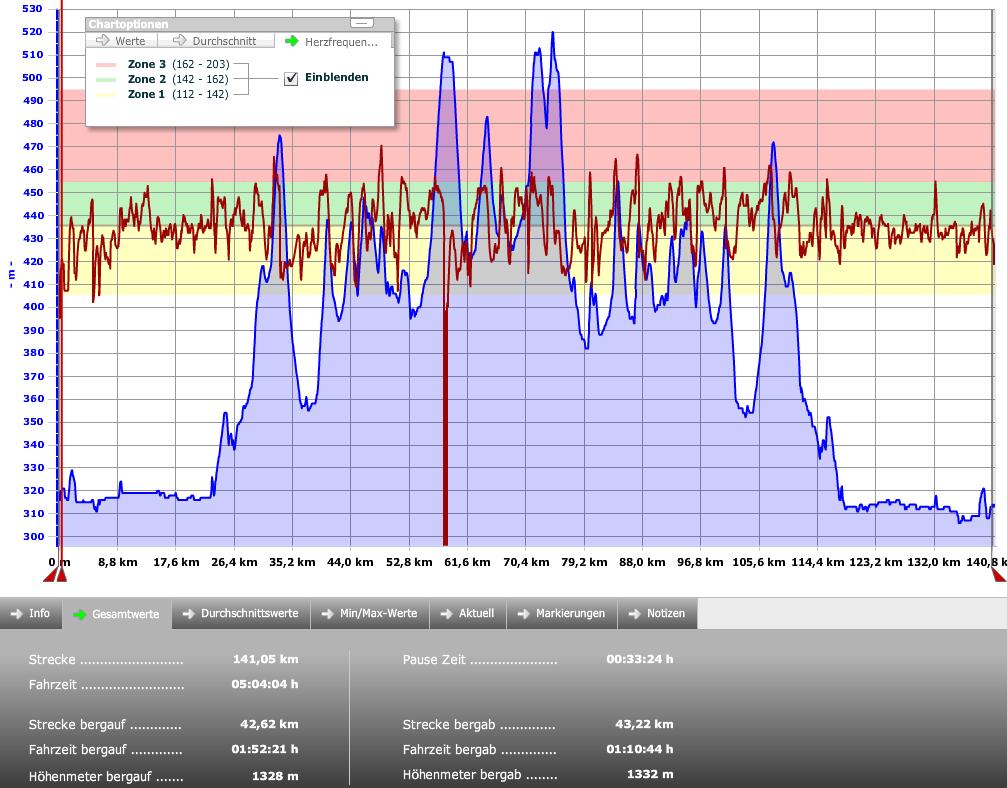The image size is (1007, 788).
Task: Click the arrow icon beside Info
Action: click(17, 614)
